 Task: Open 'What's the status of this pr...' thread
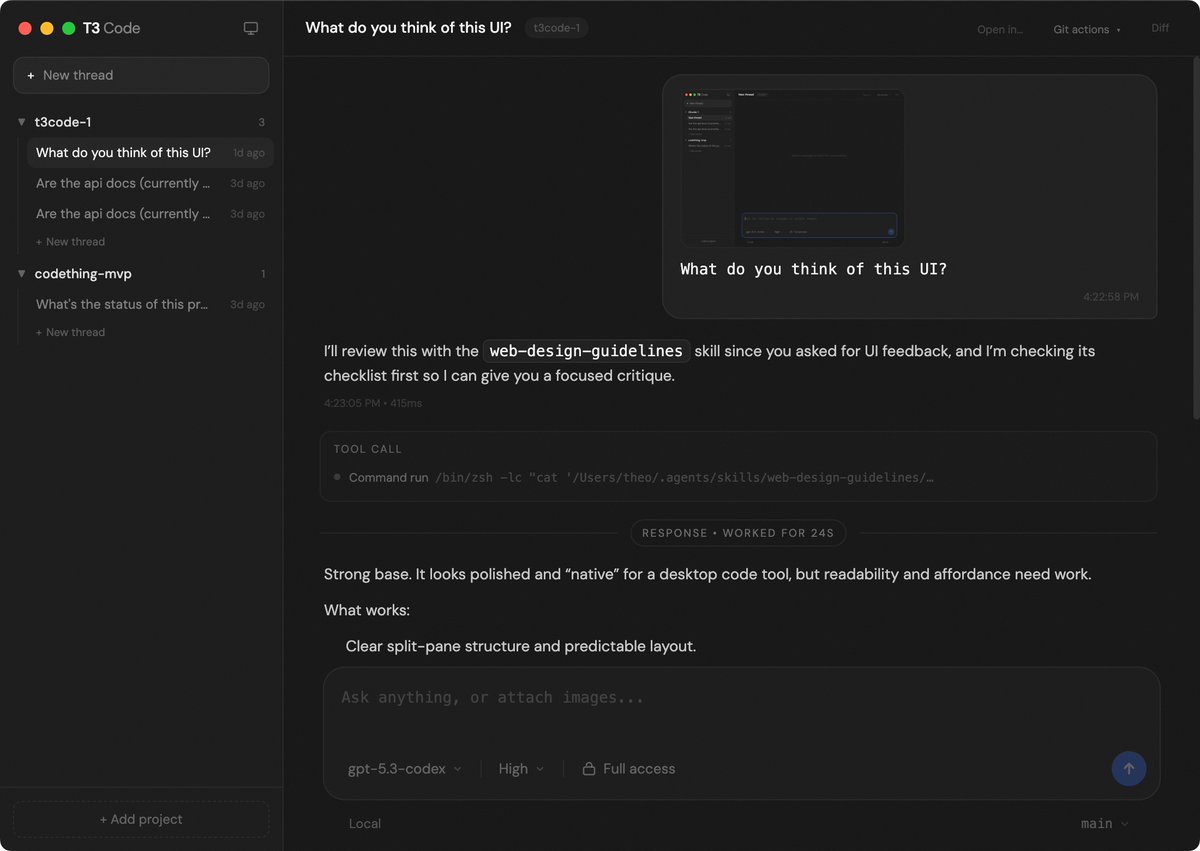coord(150,304)
